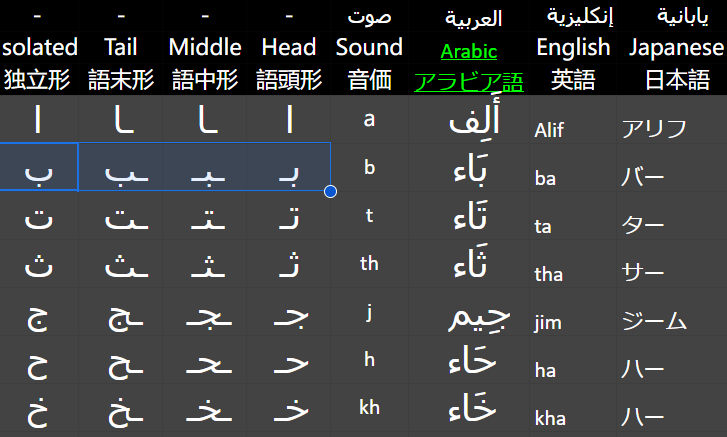Open the green Arabic hyperlink in header
Image resolution: width=727 pixels, height=437 pixels.
[x=470, y=51]
